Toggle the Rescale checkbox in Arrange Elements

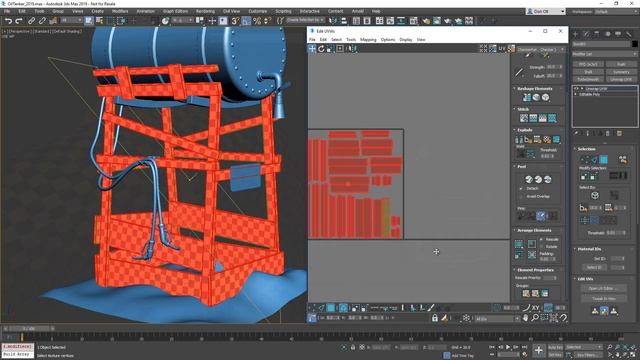click(541, 240)
